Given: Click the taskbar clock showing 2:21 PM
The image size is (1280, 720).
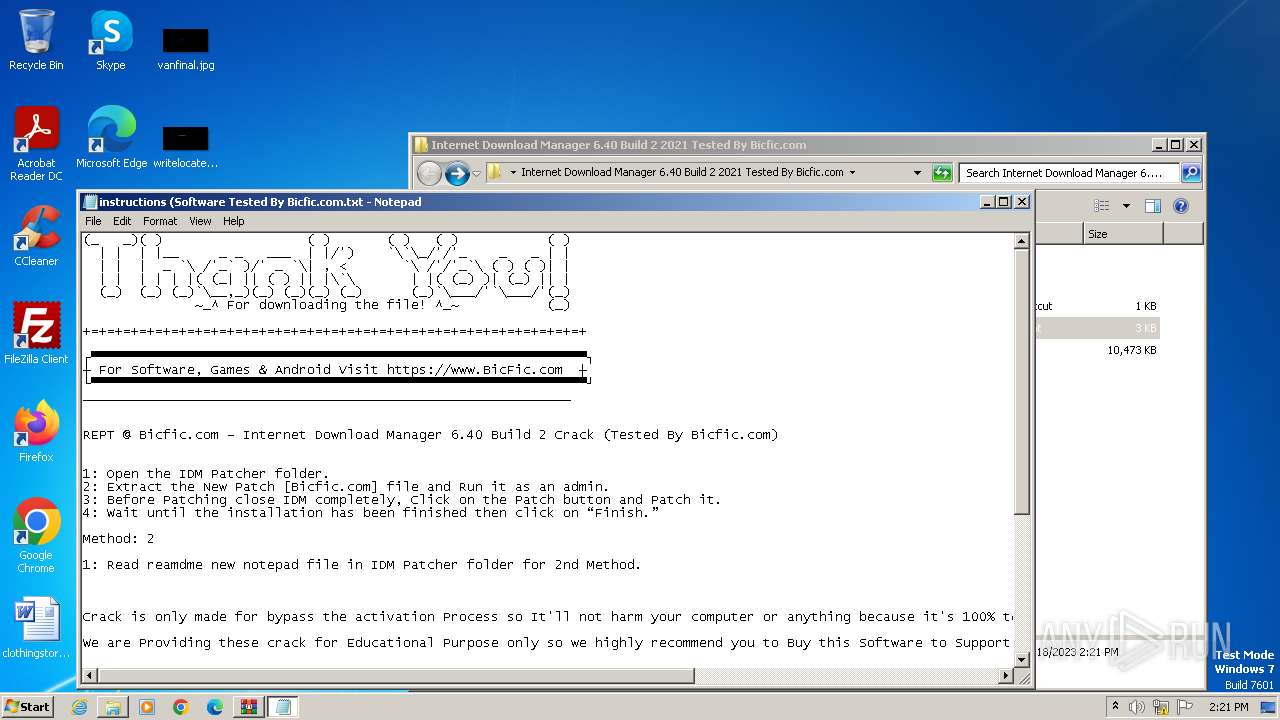Looking at the screenshot, I should tap(1228, 707).
